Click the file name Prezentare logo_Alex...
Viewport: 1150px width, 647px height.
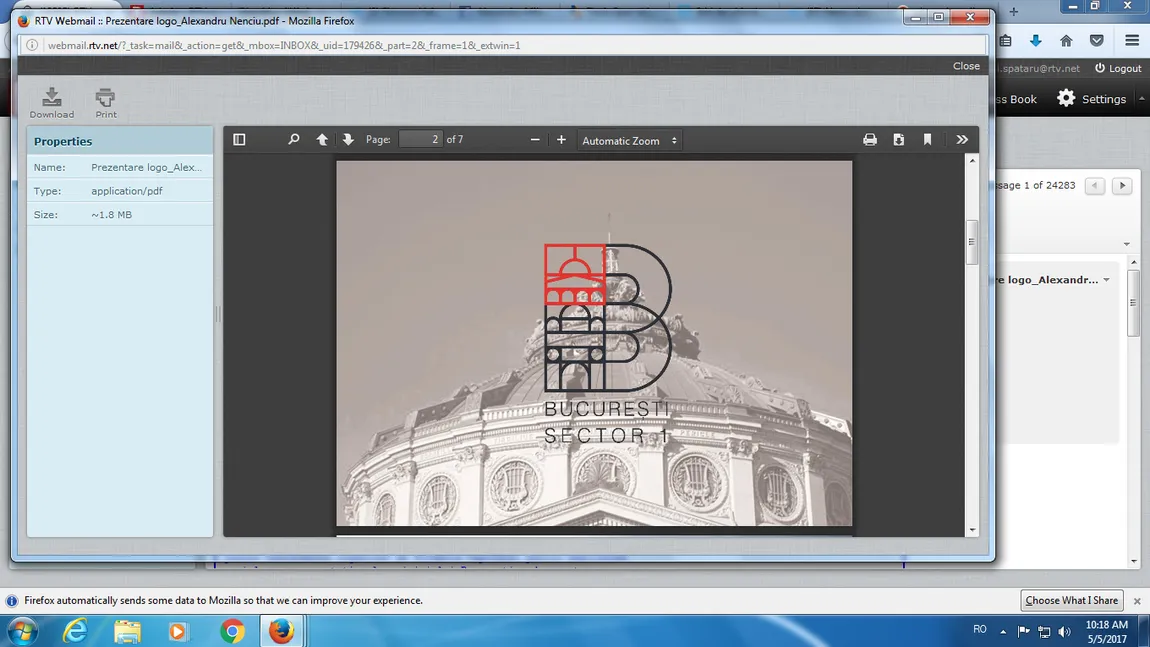147,167
